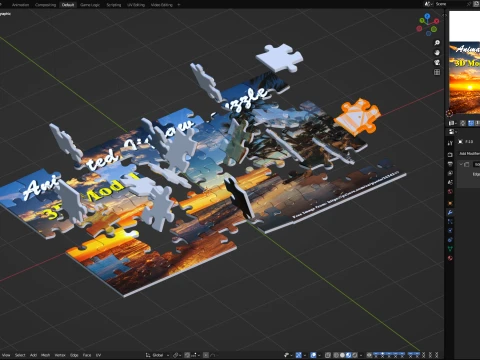Screen dimensions: 480x360
Task: Switch to wireframe shading mode
Action: coord(336,355)
